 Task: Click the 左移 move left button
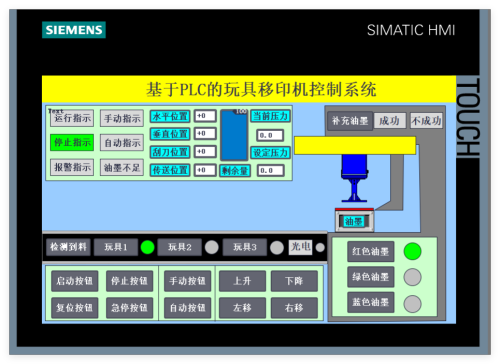pos(242,308)
